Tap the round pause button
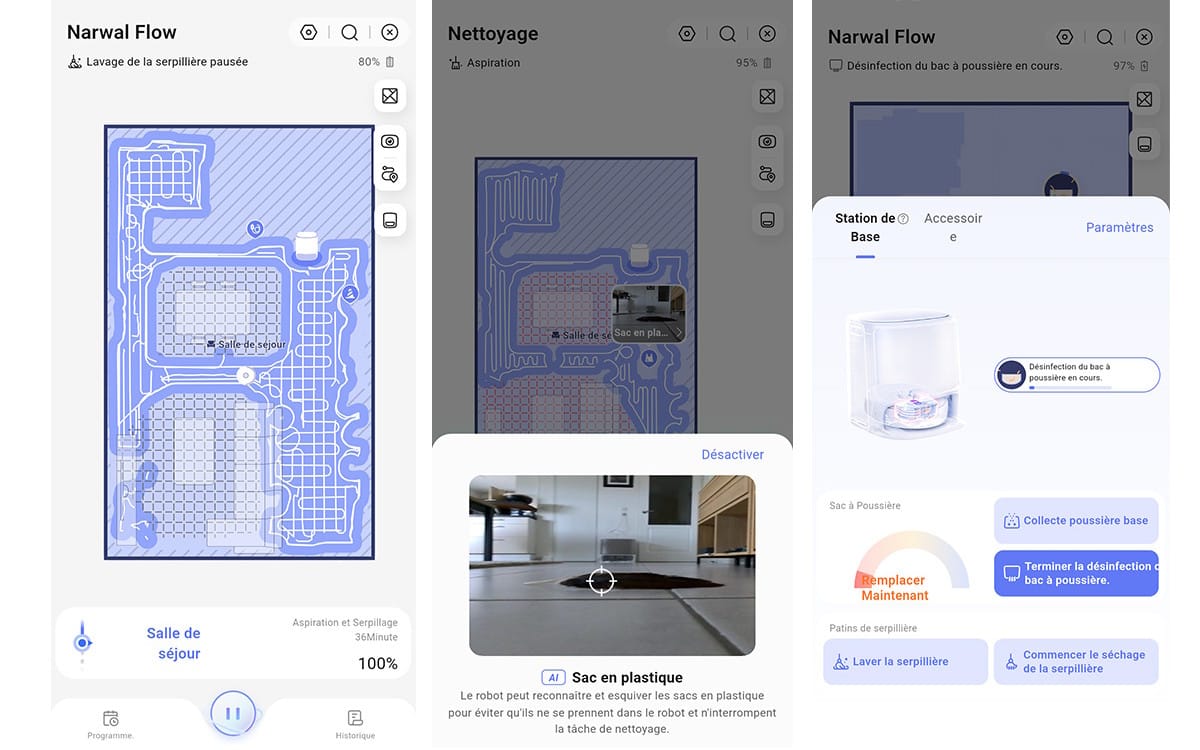This screenshot has width=1200, height=750. coord(233,714)
